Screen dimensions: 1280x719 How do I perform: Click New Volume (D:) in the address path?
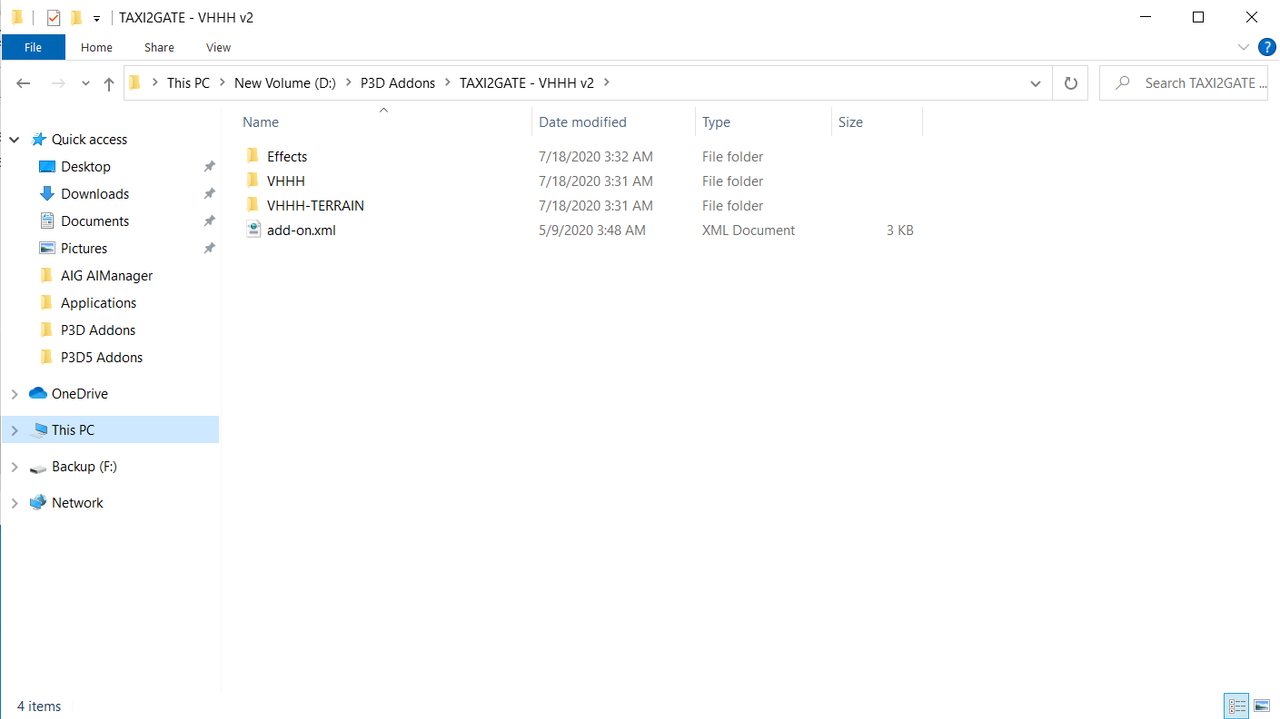(x=285, y=83)
